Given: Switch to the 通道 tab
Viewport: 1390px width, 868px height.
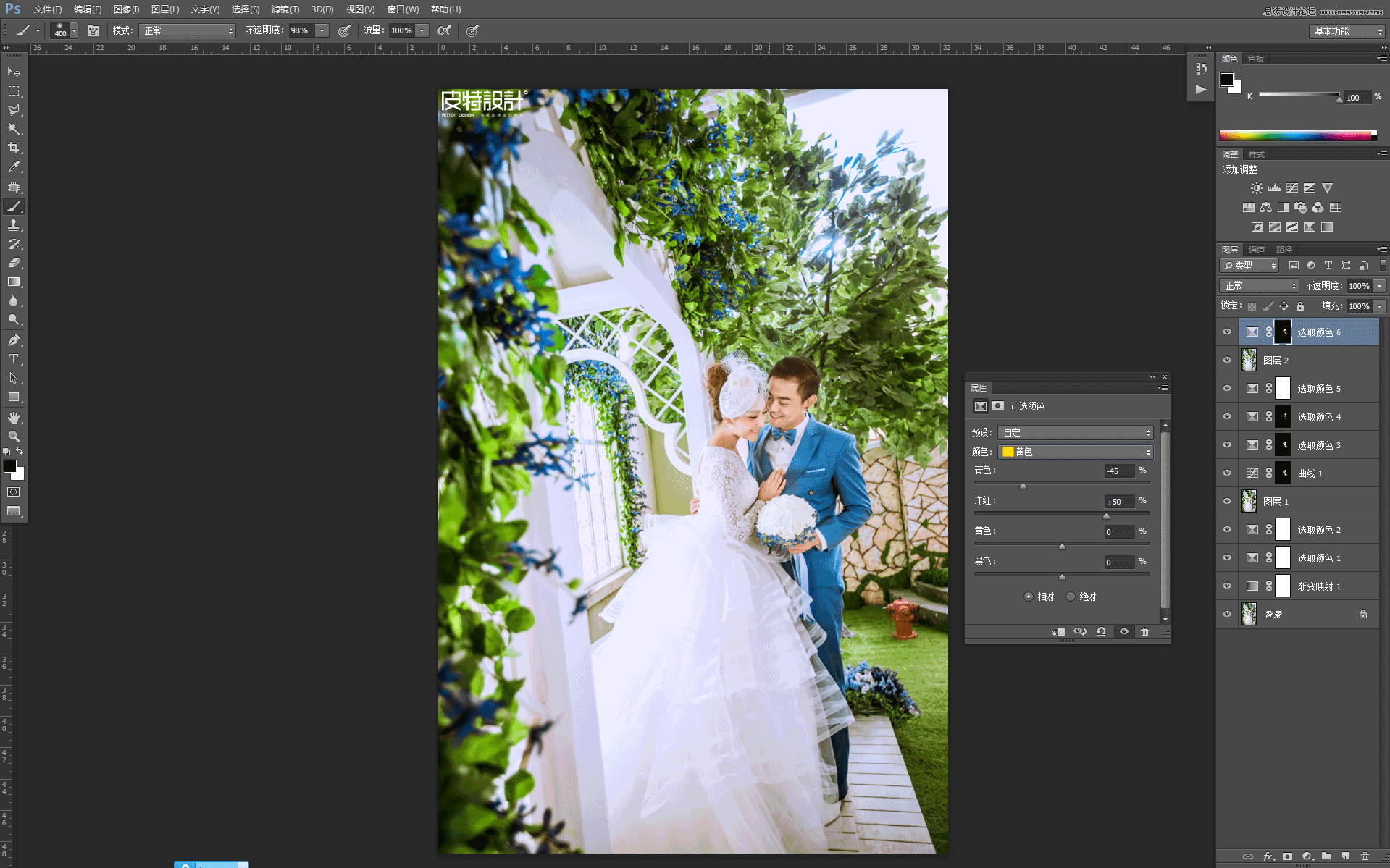Looking at the screenshot, I should 1257,249.
